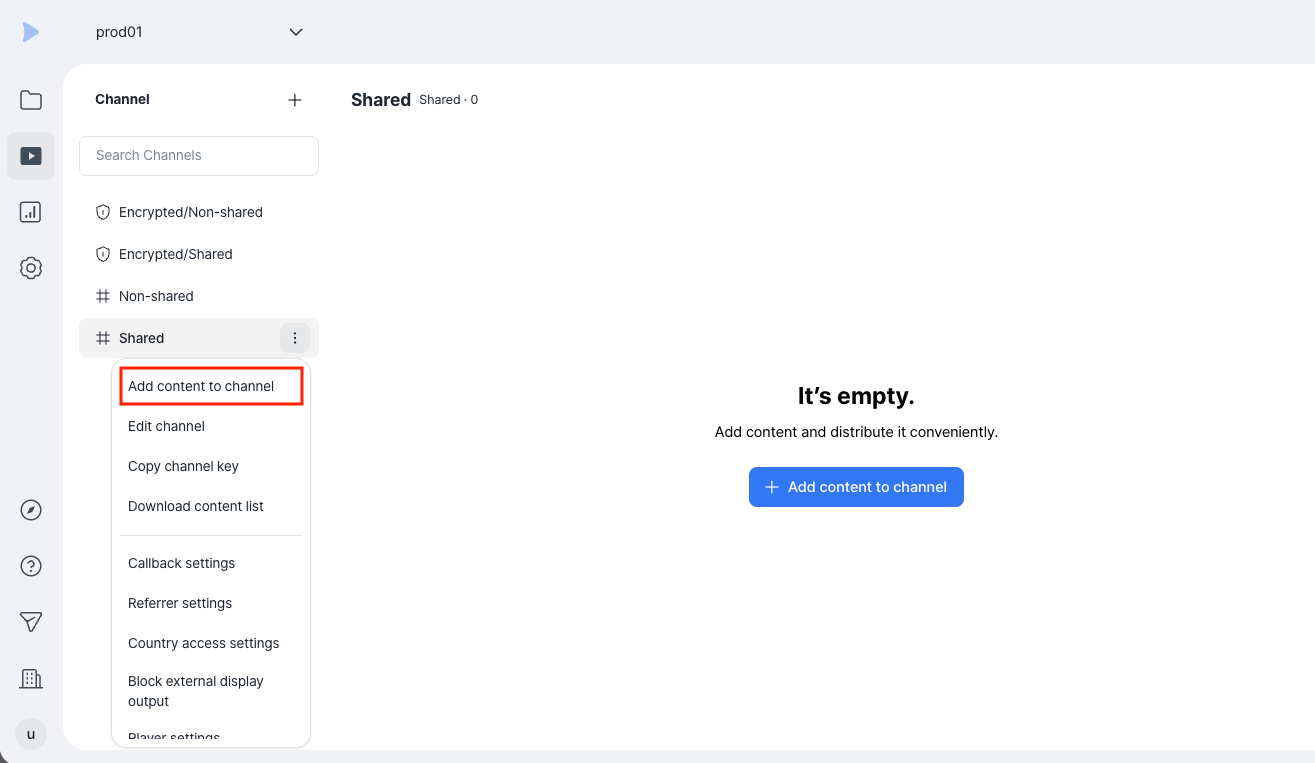Click the user avatar labeled u

pos(31,734)
